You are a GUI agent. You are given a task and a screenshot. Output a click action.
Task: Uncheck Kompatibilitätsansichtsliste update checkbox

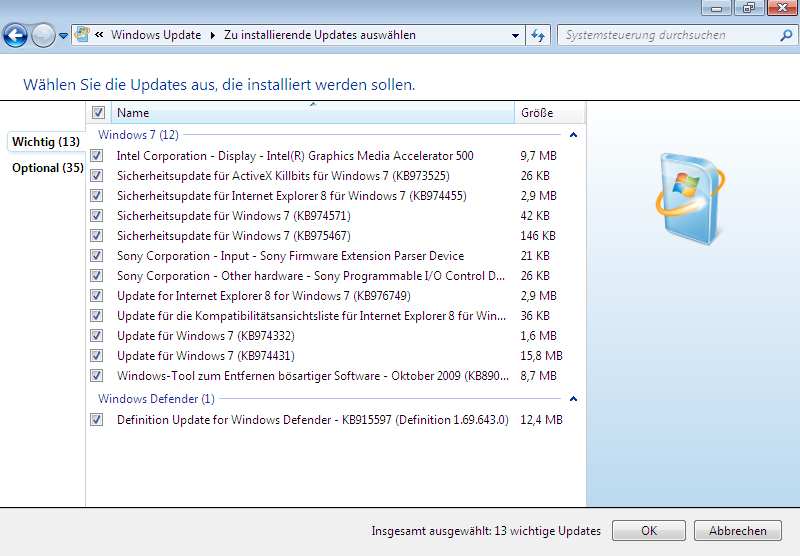(96, 316)
